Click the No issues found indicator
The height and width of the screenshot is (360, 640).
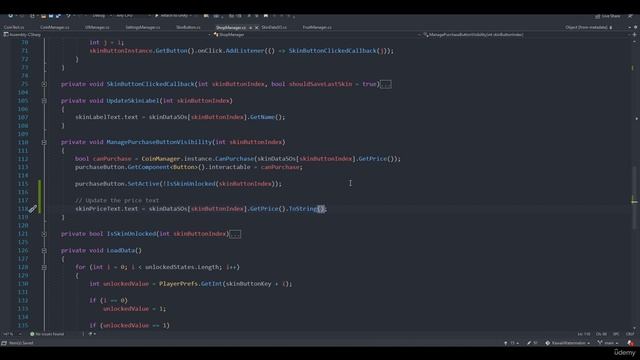click(x=48, y=334)
